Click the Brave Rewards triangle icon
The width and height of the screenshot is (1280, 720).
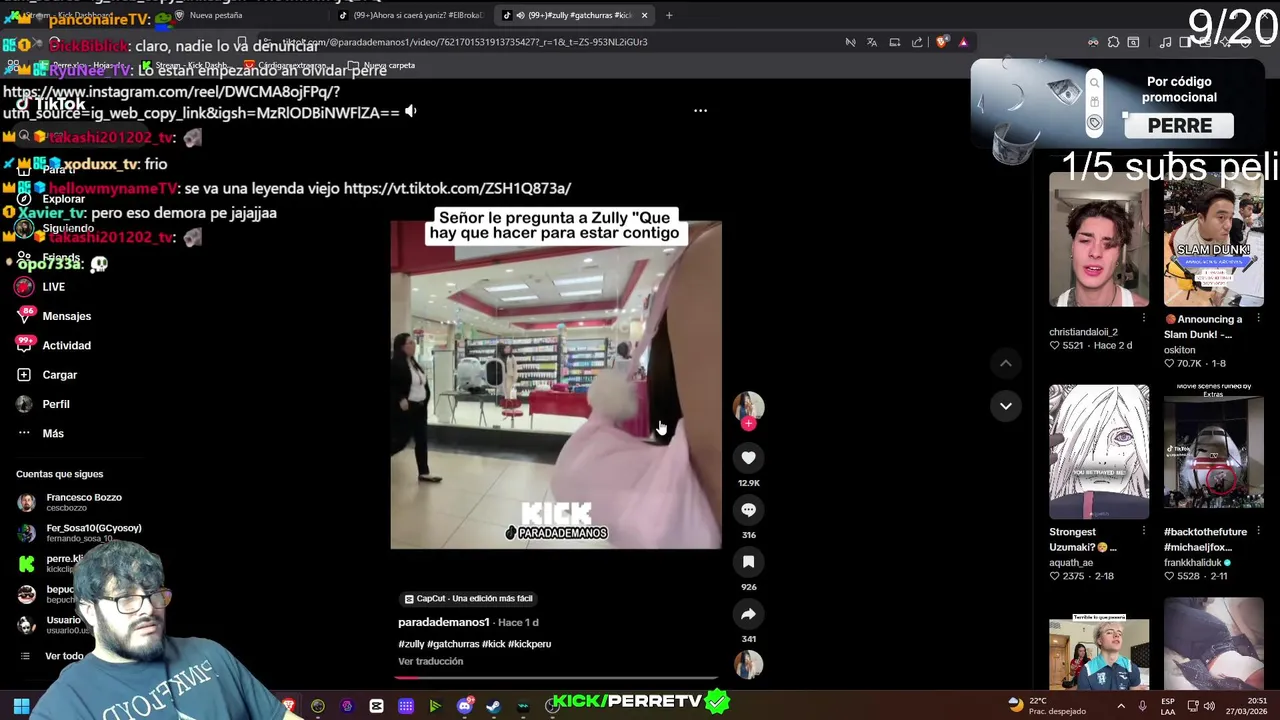point(963,42)
